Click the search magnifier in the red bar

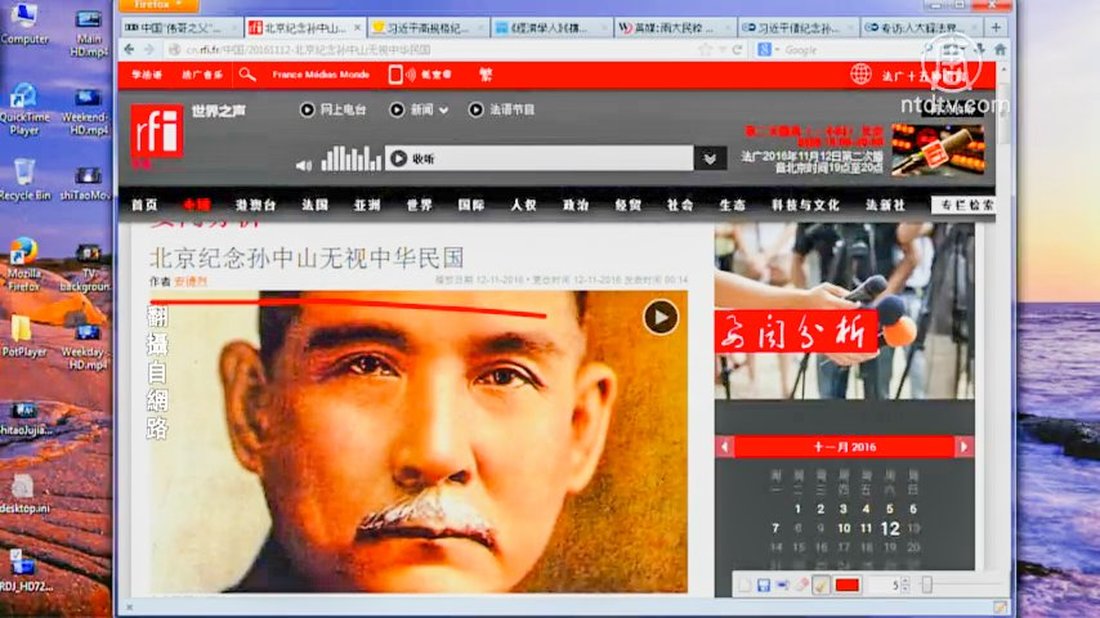pos(248,74)
